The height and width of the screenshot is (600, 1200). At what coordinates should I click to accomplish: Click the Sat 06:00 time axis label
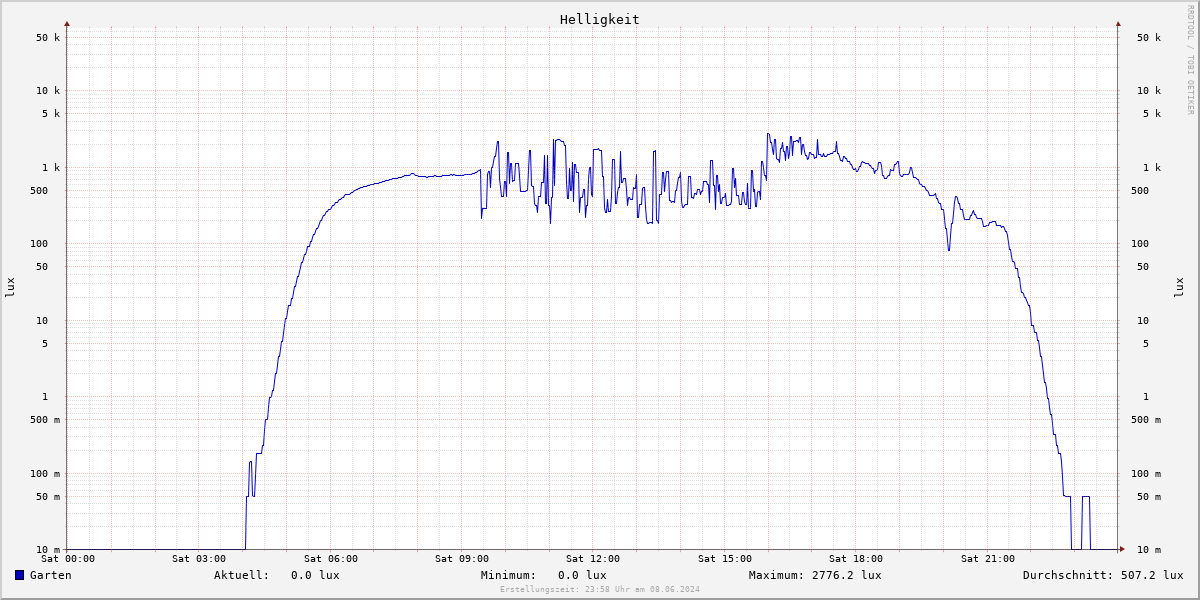pyautogui.click(x=331, y=559)
